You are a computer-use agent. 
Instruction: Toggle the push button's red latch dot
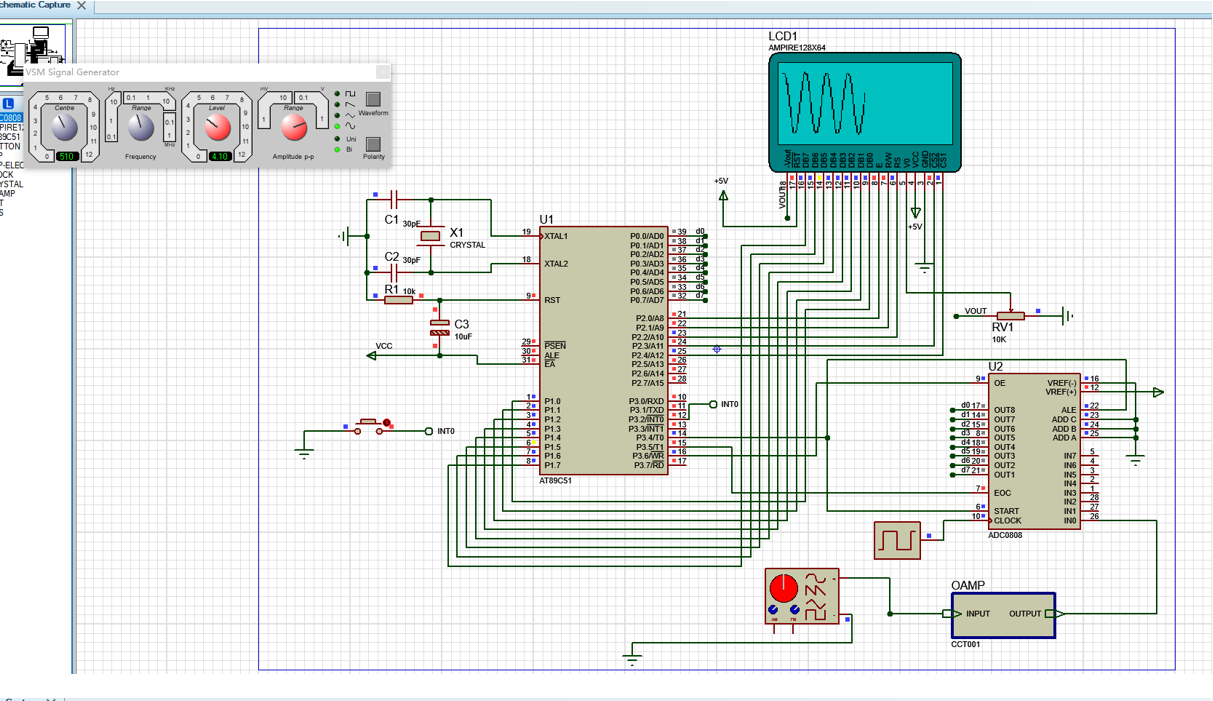coord(387,424)
